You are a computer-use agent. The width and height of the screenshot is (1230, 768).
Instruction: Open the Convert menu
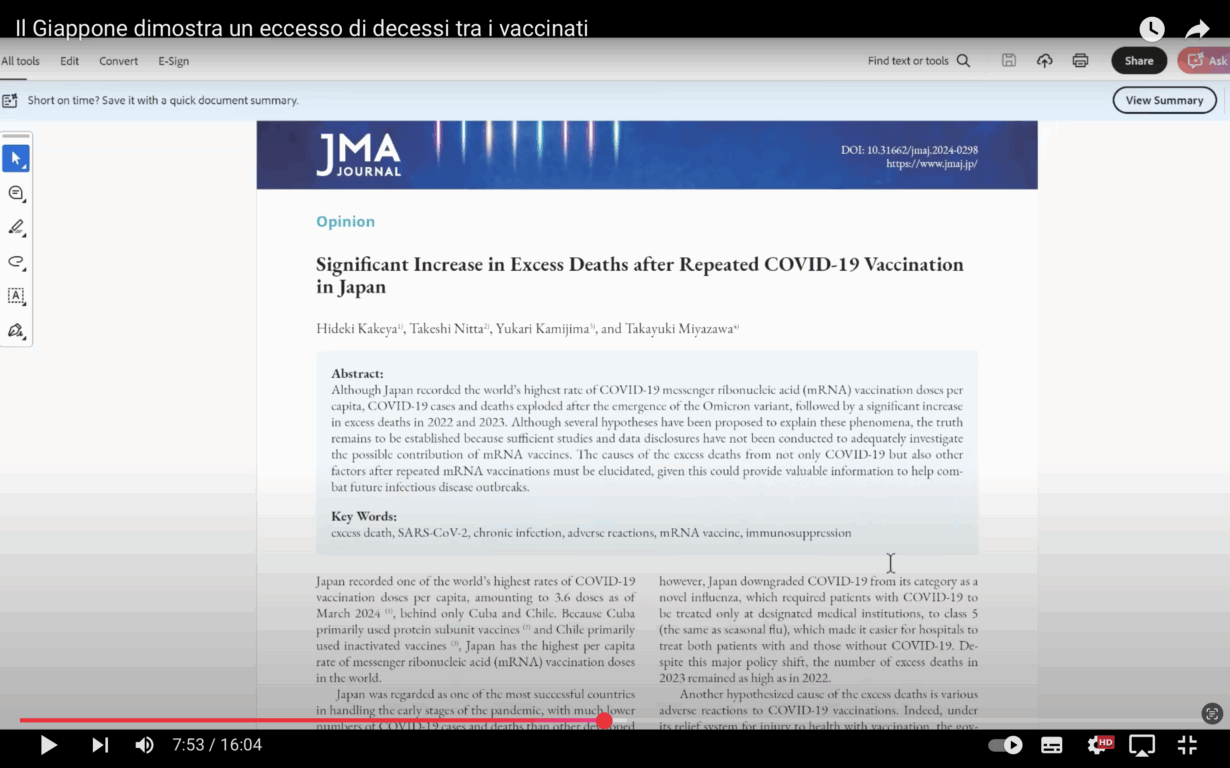click(x=118, y=61)
